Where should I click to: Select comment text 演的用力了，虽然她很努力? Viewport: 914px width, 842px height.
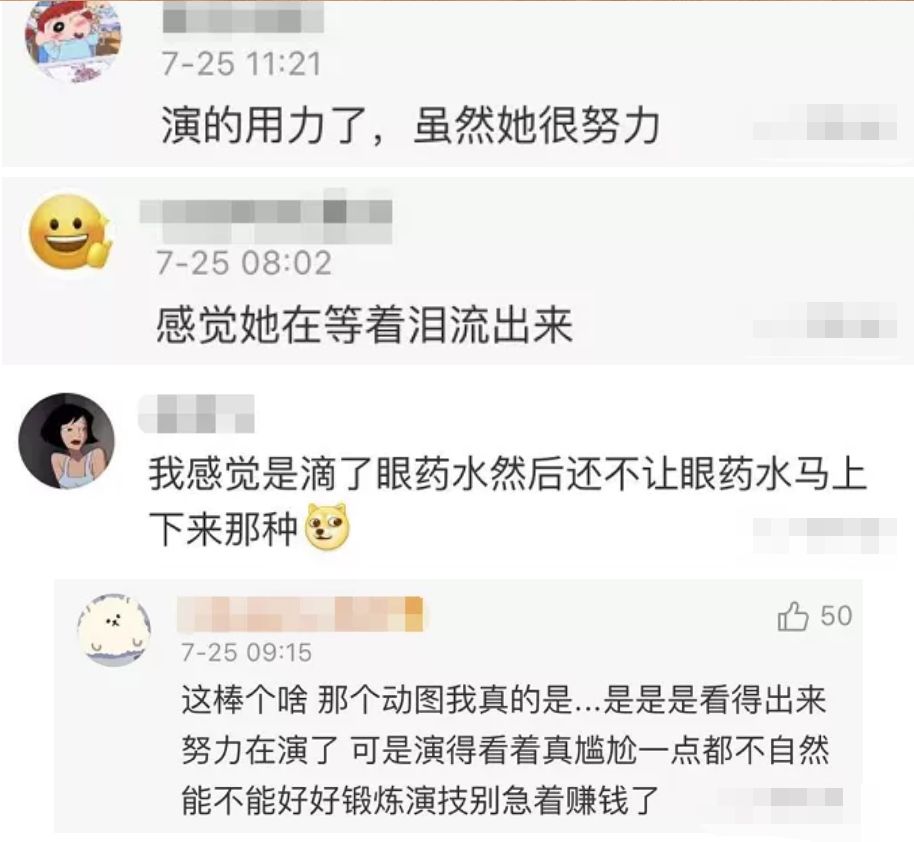[x=410, y=125]
